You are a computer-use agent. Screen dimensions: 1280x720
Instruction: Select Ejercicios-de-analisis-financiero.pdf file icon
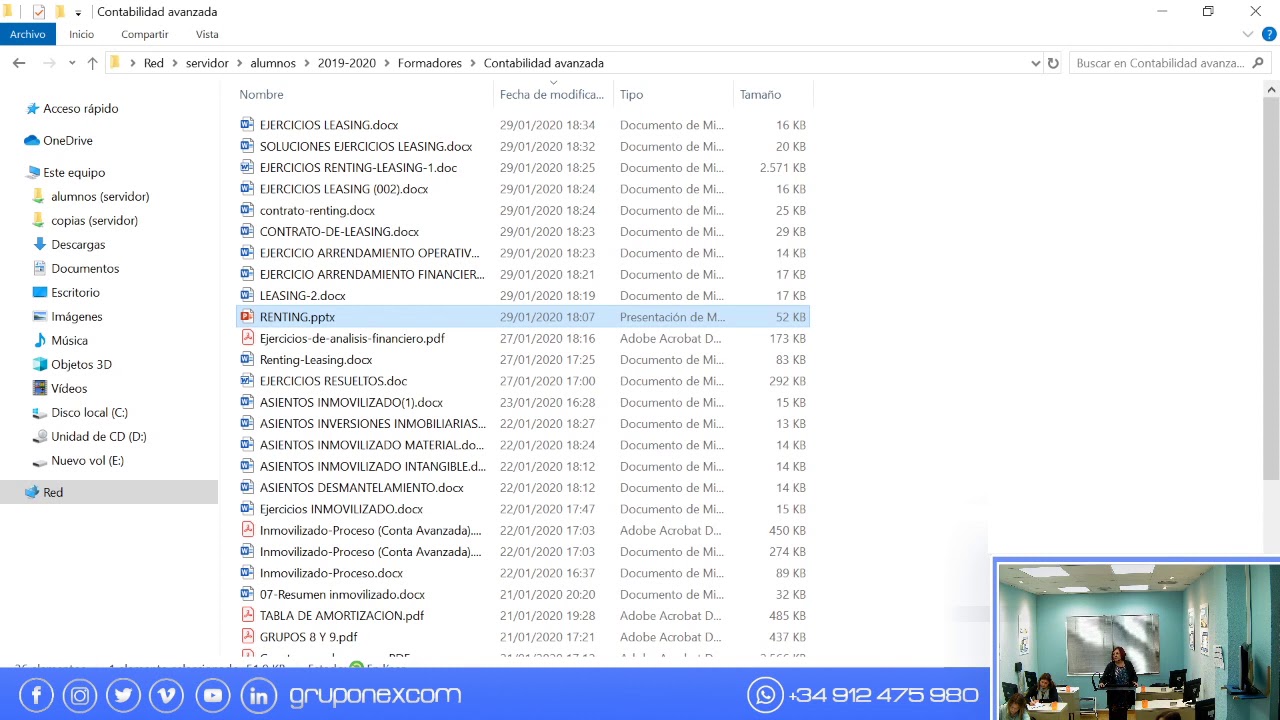[247, 338]
